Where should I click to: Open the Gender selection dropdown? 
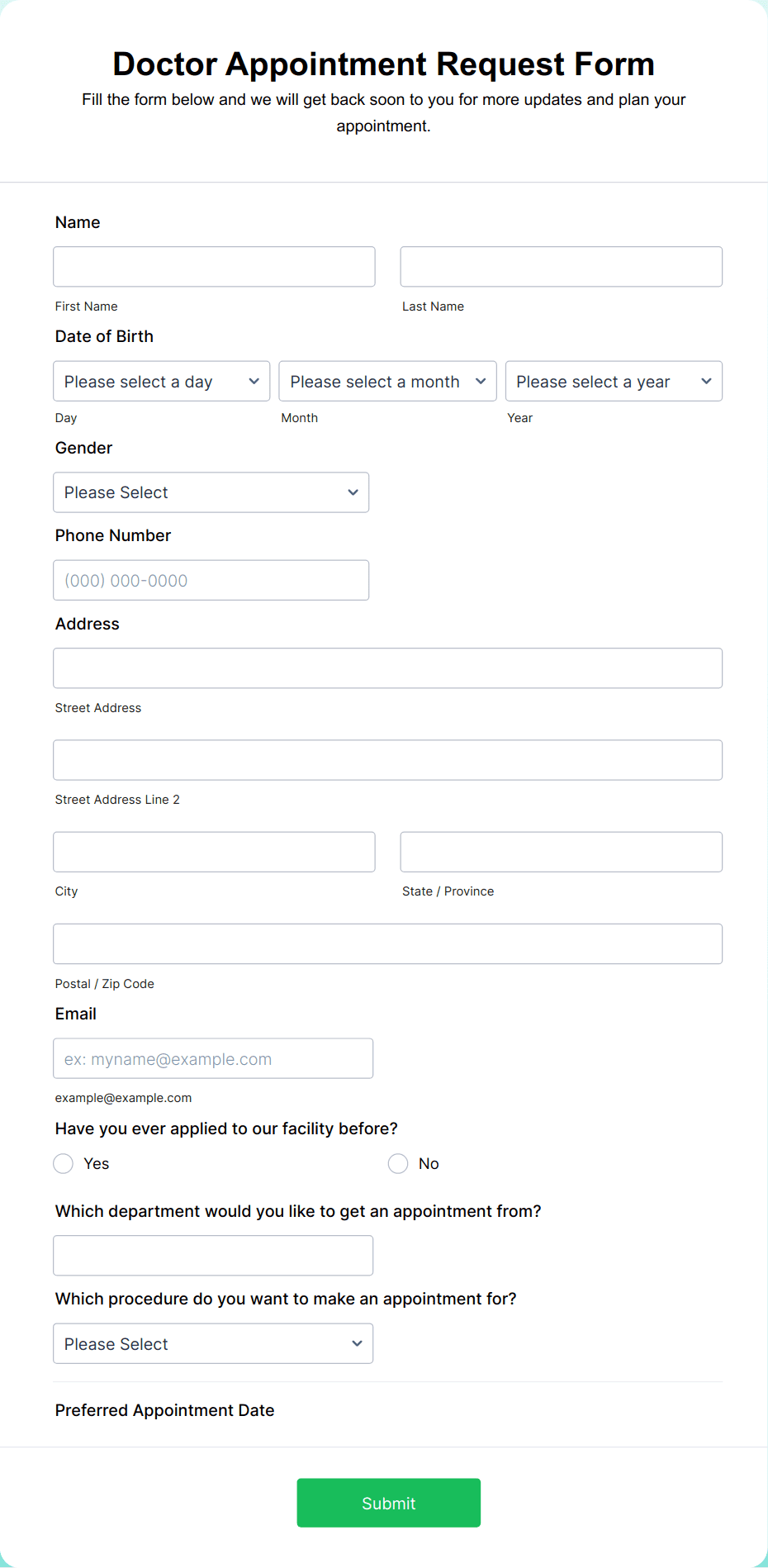211,492
